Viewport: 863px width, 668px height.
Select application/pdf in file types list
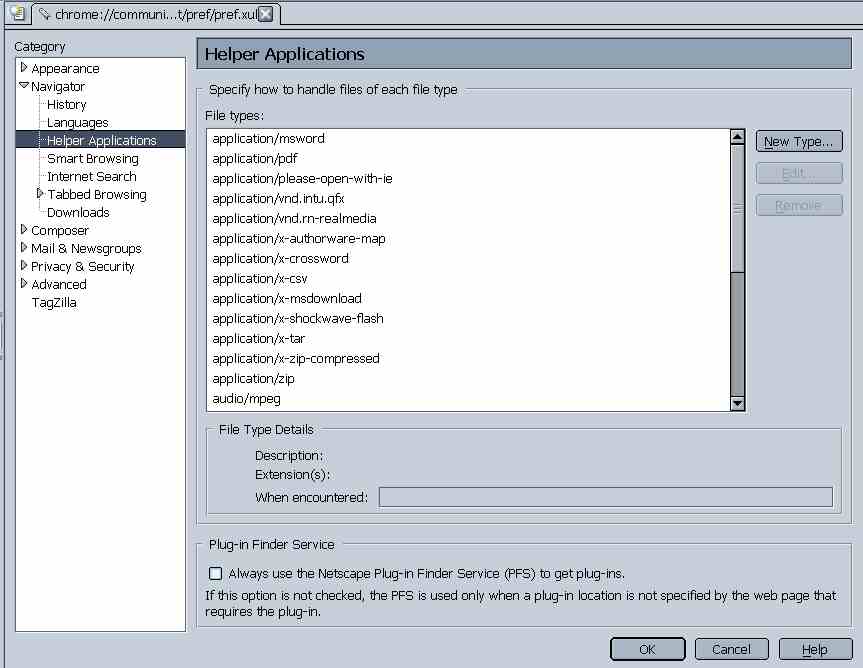255,159
